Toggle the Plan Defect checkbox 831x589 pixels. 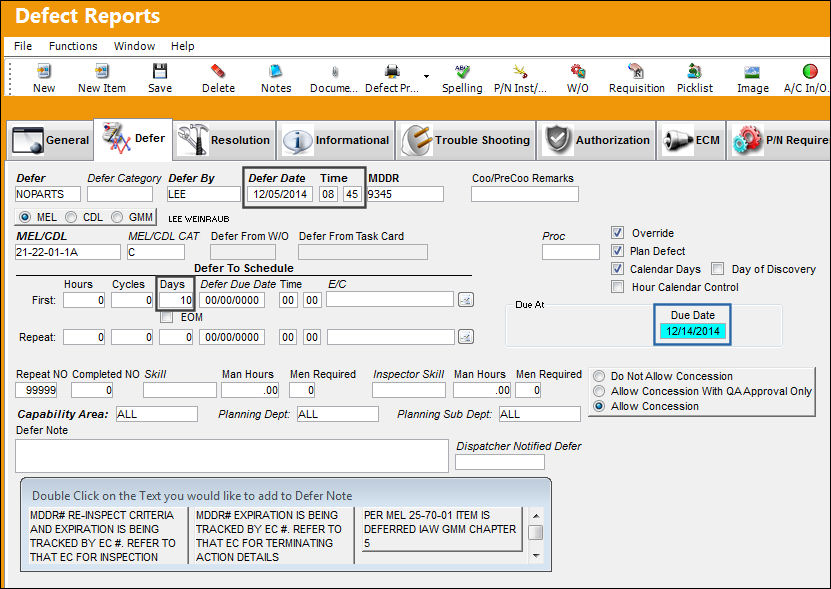(617, 251)
